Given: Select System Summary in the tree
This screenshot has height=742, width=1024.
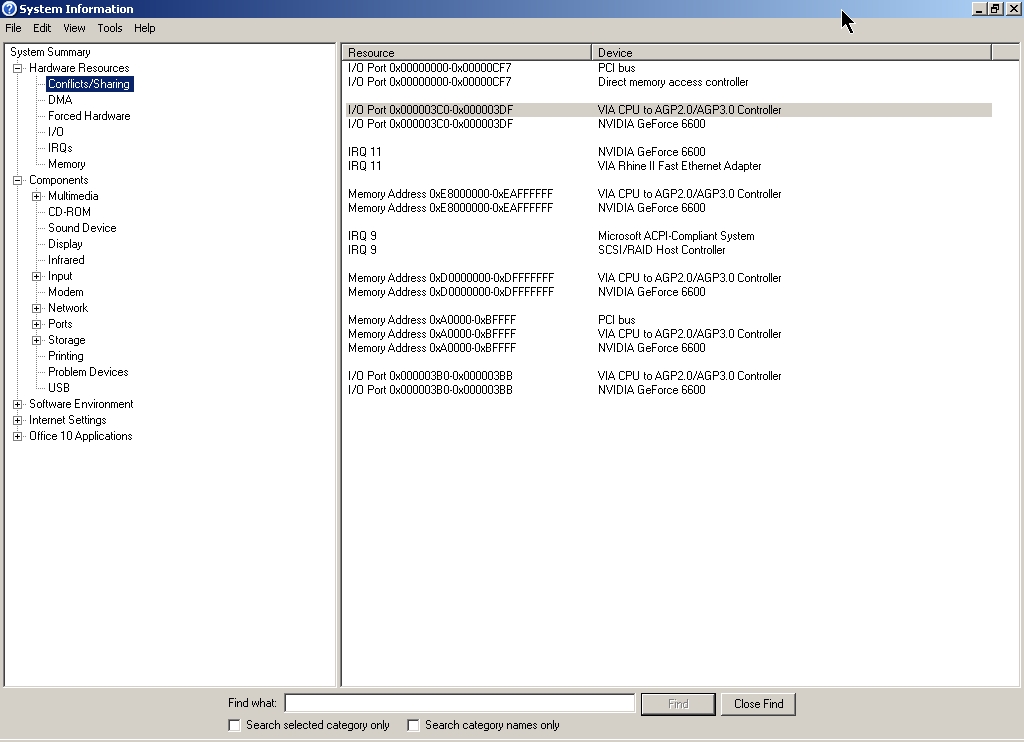Looking at the screenshot, I should pos(50,52).
